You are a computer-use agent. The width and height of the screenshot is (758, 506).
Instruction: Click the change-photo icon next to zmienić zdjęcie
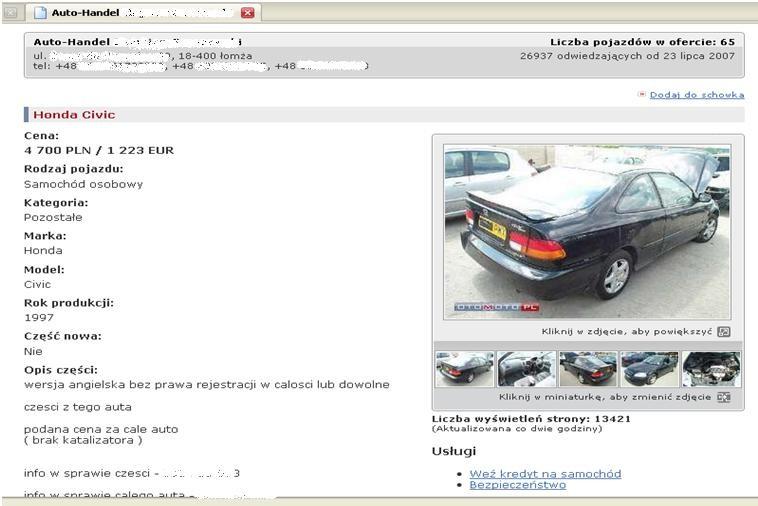[724, 397]
